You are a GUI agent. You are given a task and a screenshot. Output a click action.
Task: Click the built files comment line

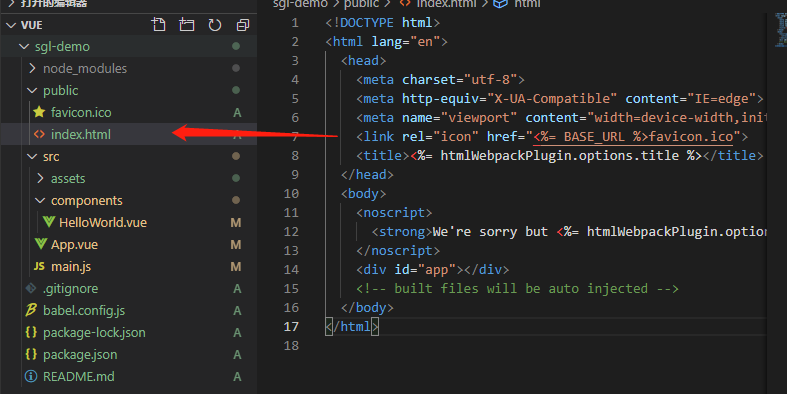coord(517,289)
